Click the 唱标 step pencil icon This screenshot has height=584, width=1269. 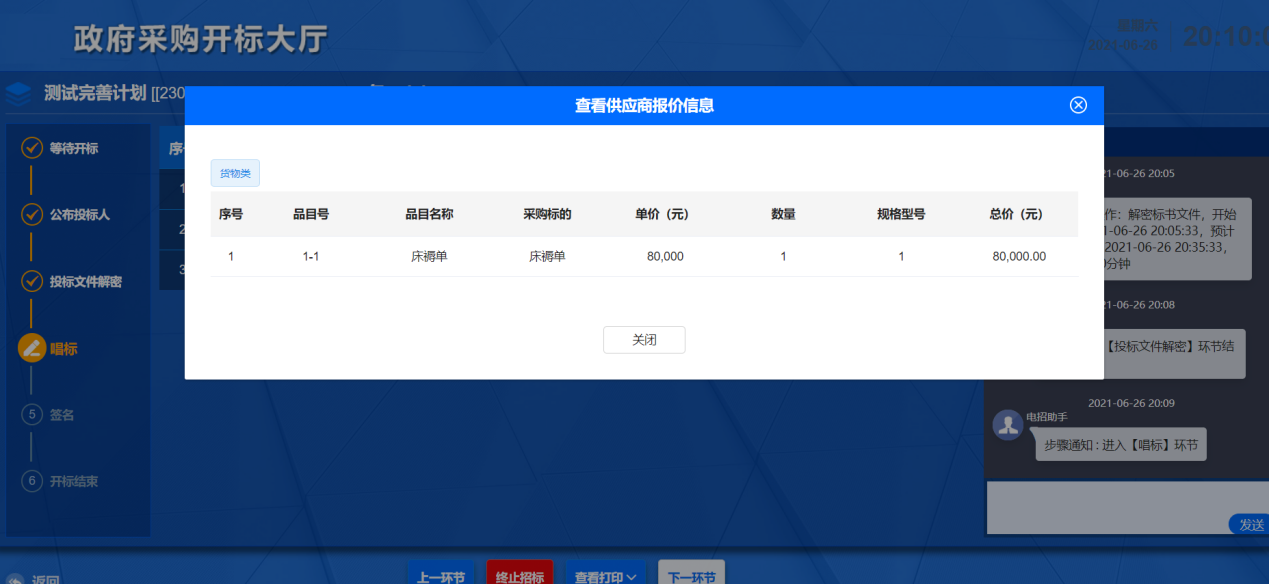click(x=32, y=348)
